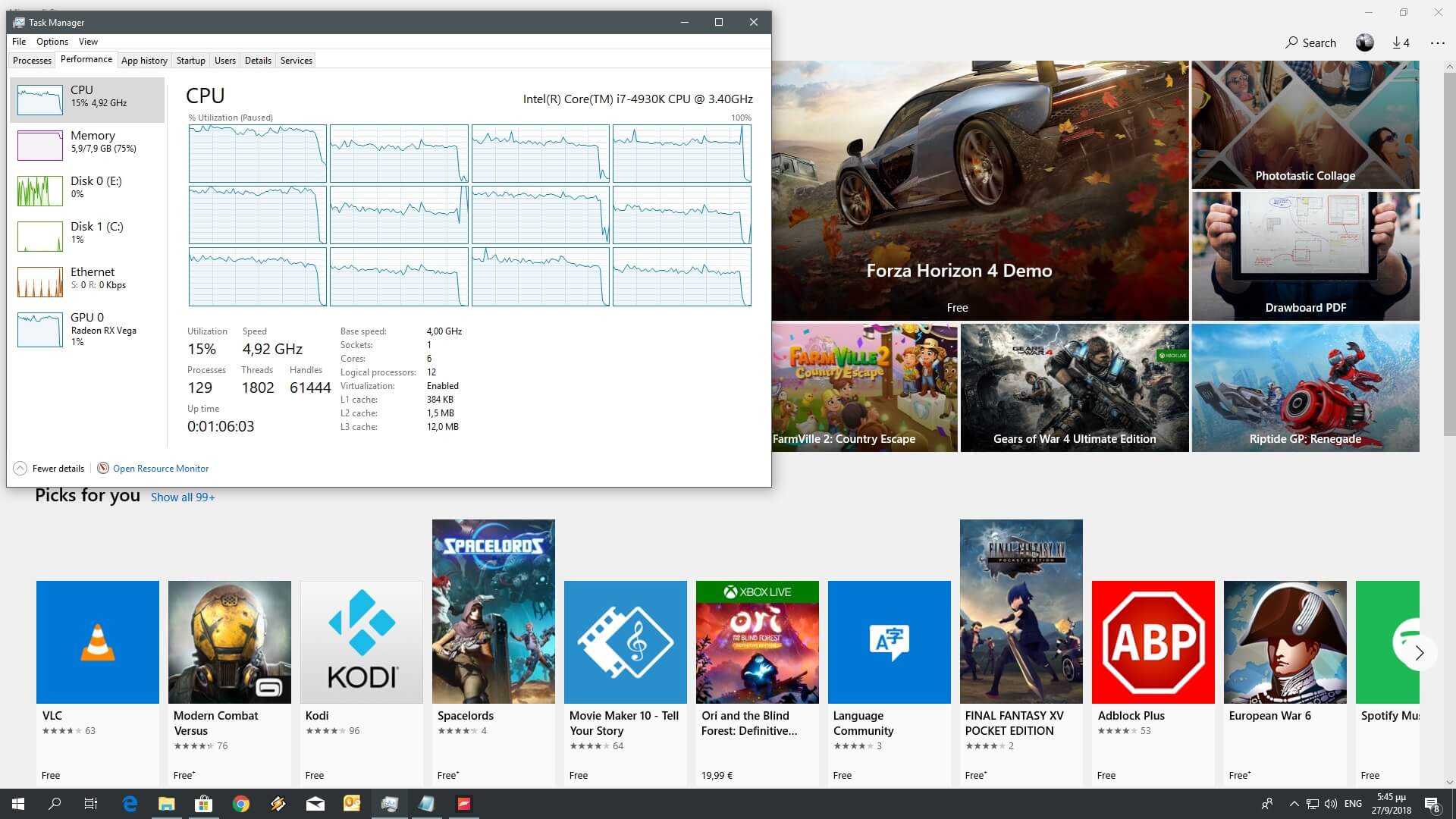1456x819 pixels.
Task: Switch to Startup tab in Task Manager
Action: [190, 60]
